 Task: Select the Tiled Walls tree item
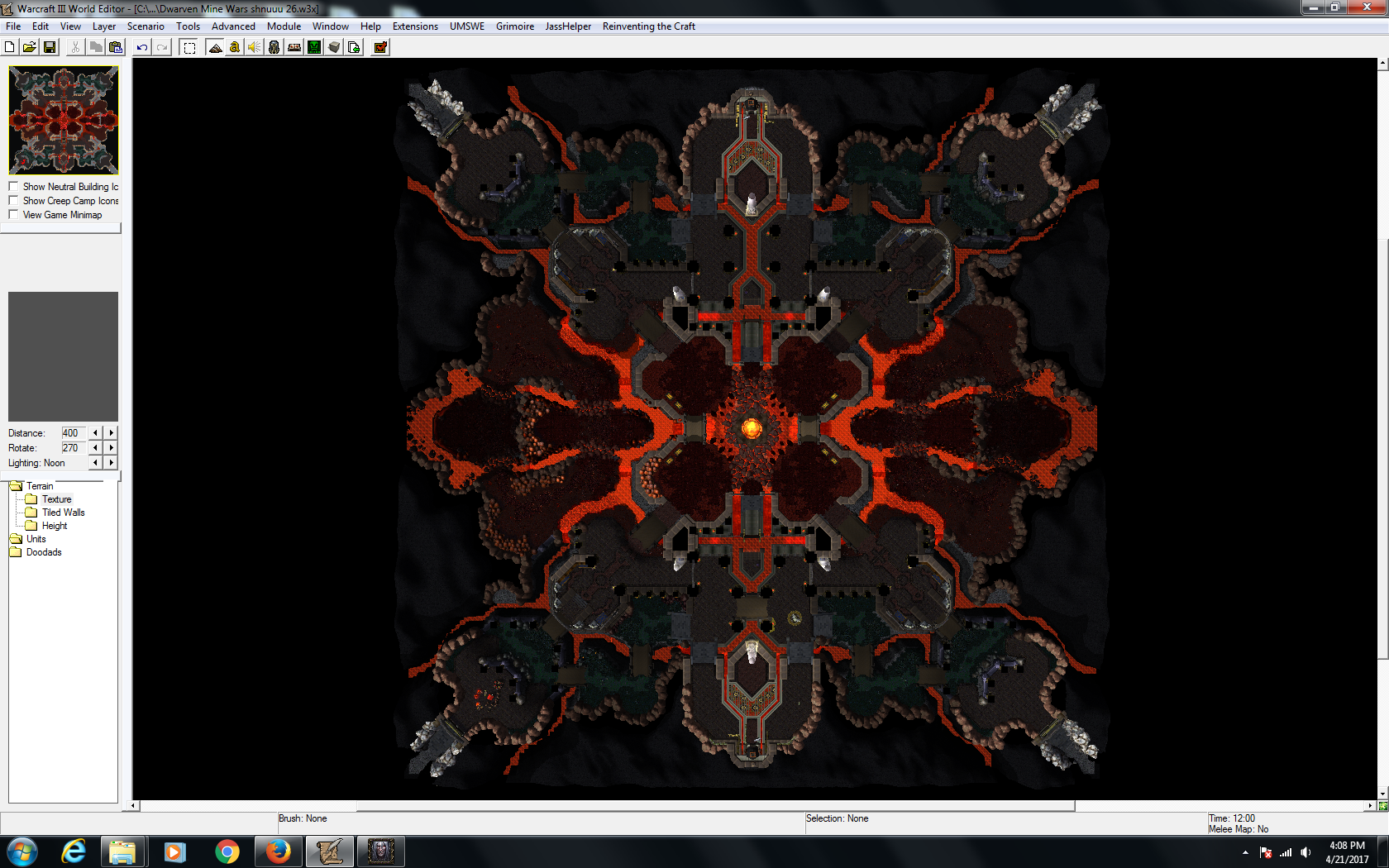click(x=64, y=513)
